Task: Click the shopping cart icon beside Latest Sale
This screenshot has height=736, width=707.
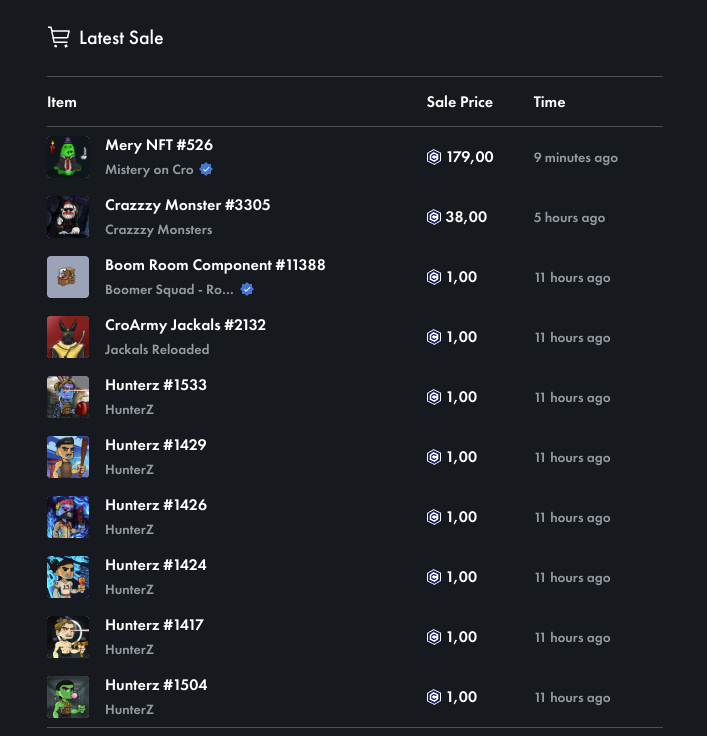Action: (59, 38)
